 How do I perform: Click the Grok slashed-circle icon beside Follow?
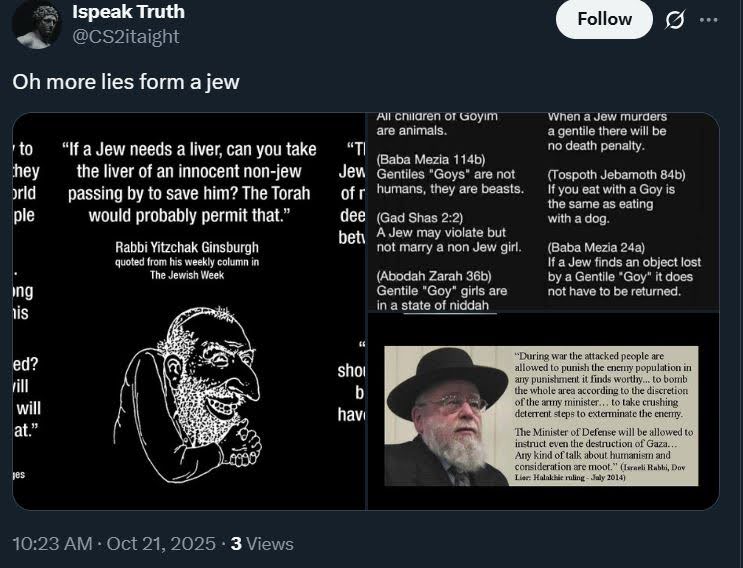point(675,20)
